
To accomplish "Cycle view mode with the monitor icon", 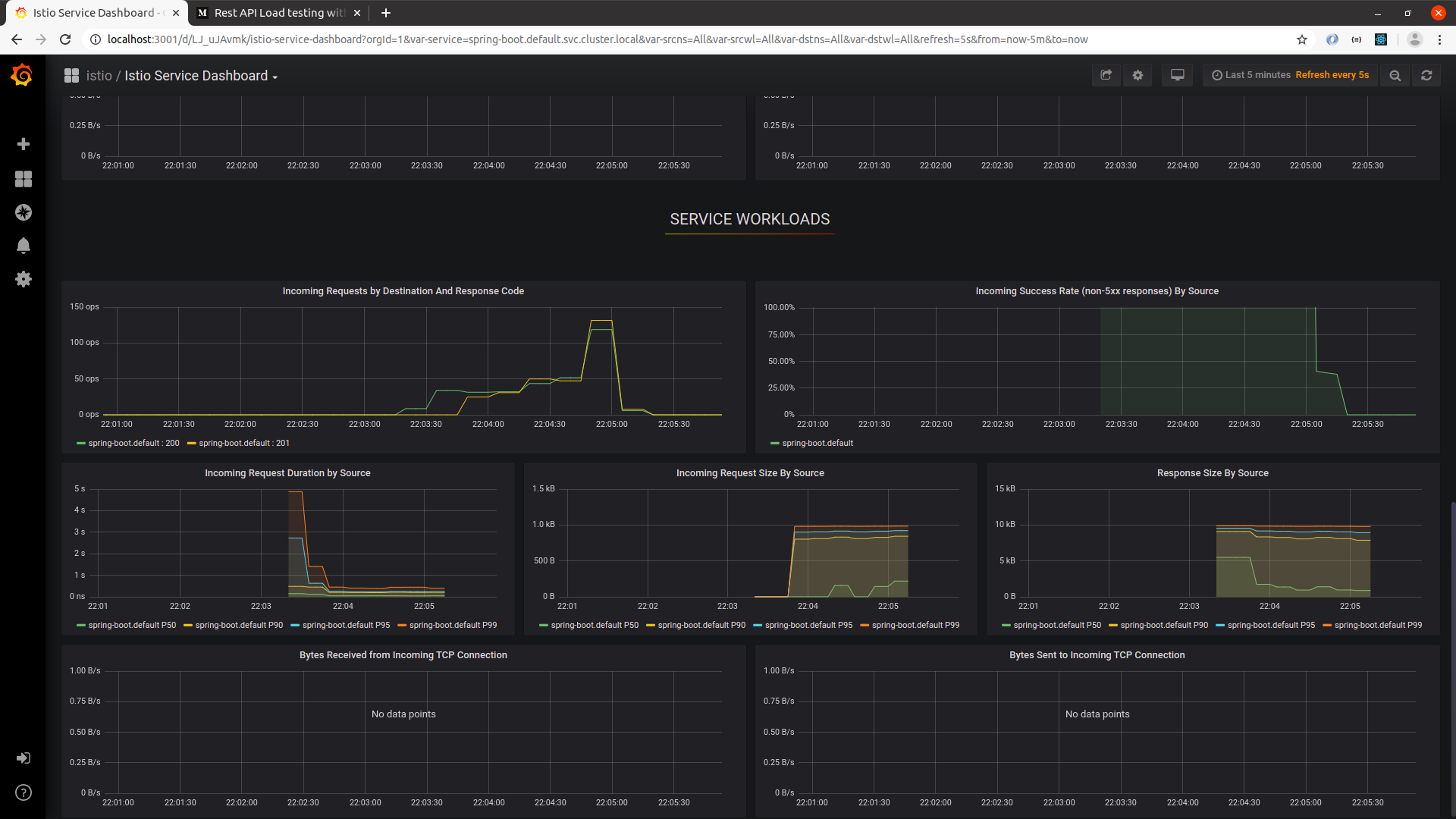I will click(x=1177, y=75).
